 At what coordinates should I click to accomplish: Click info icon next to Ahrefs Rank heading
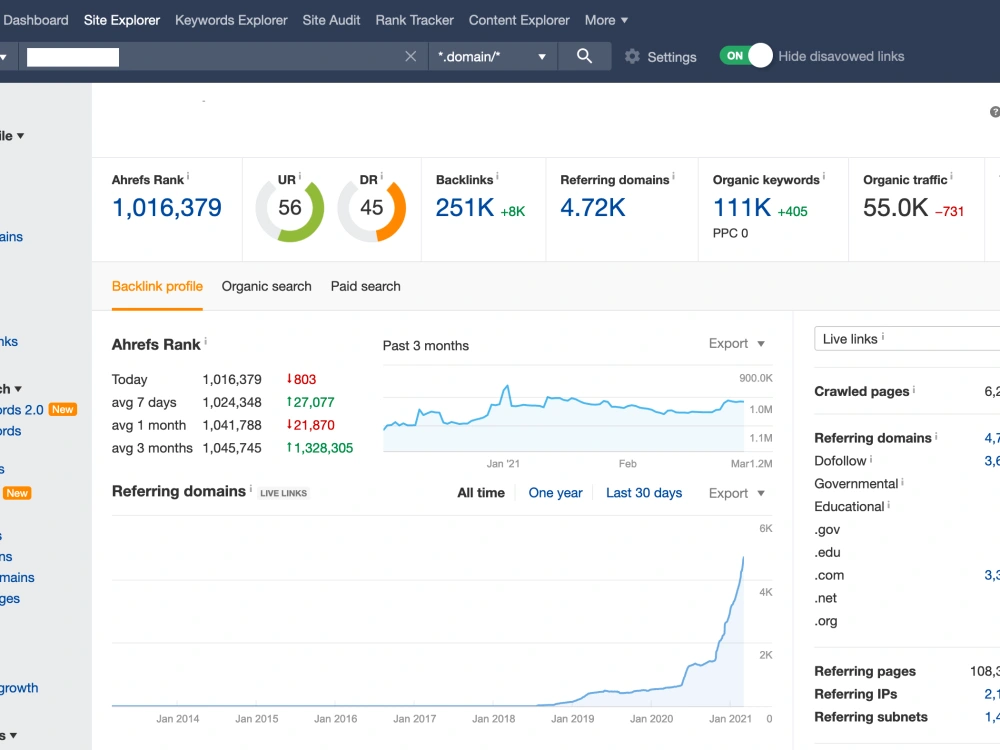205,342
